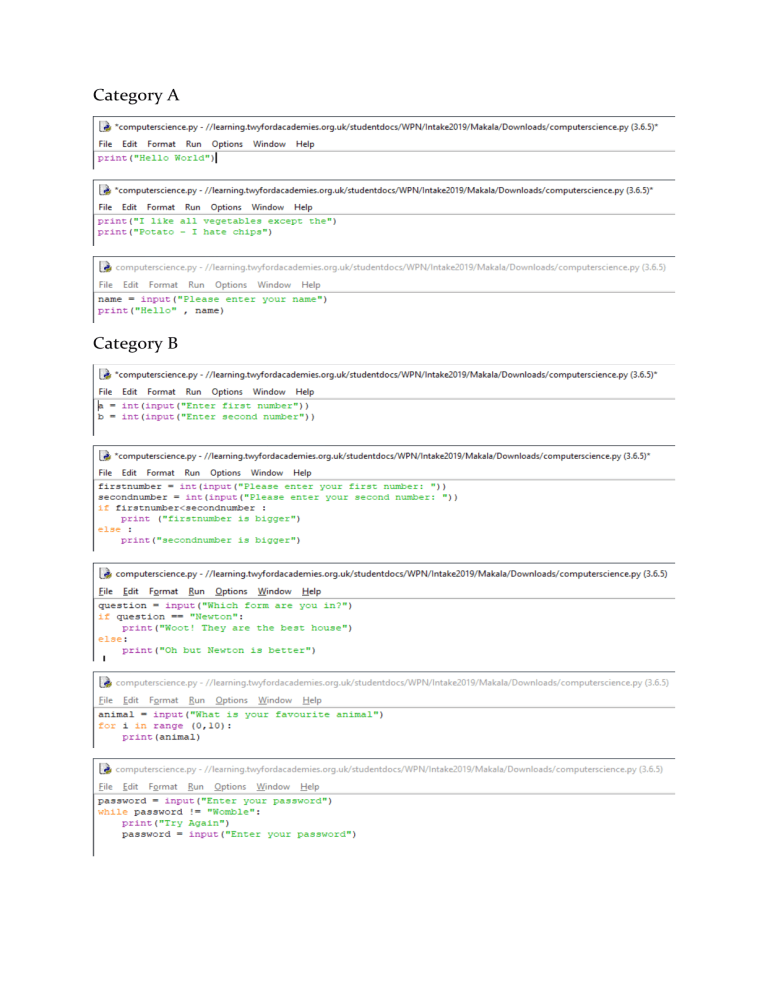
Task: Open Help menu in the password window
Action: [x=309, y=787]
